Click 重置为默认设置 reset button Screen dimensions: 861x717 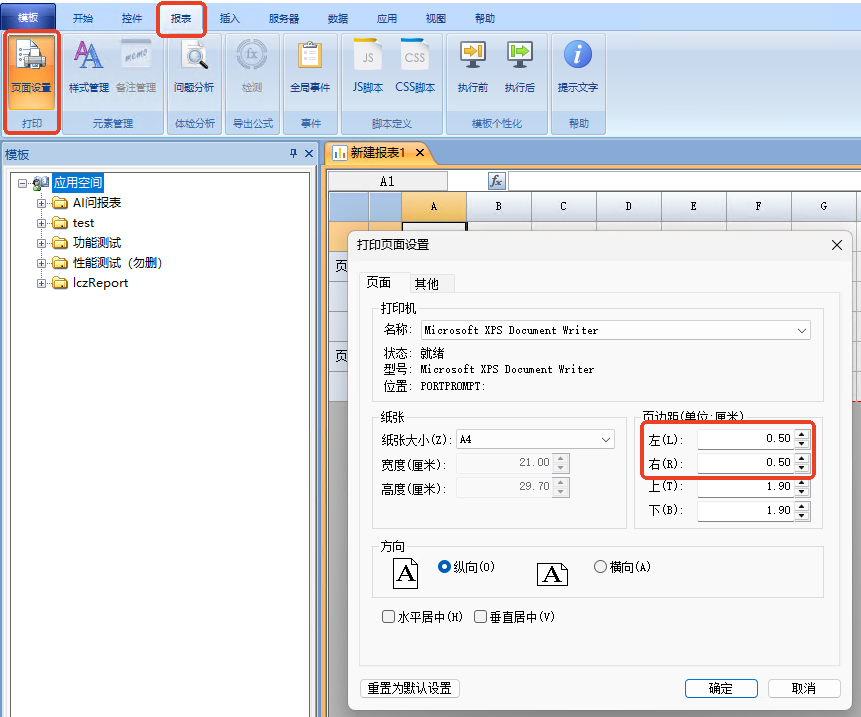pos(409,688)
